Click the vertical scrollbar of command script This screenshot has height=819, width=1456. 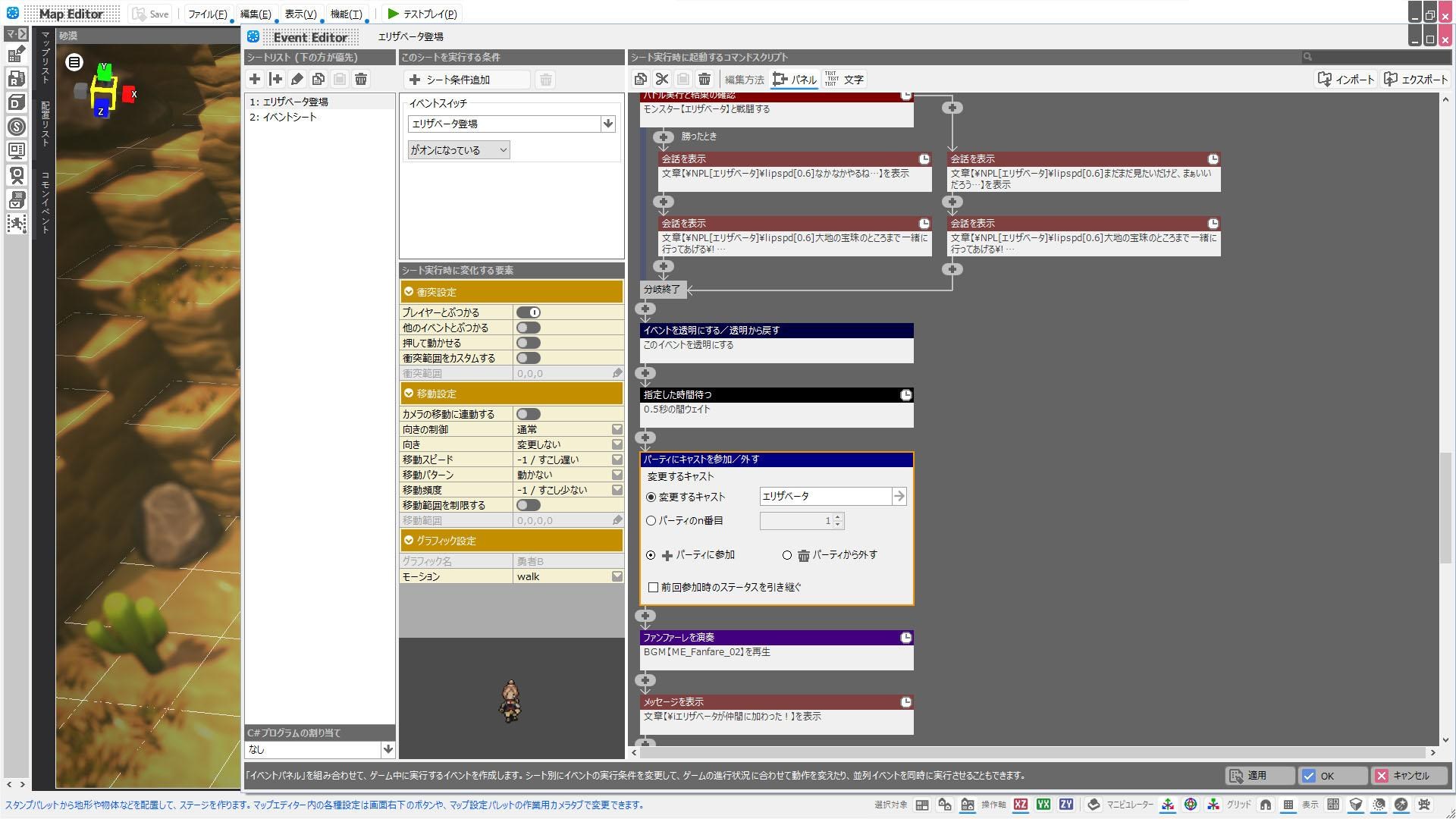click(1445, 508)
